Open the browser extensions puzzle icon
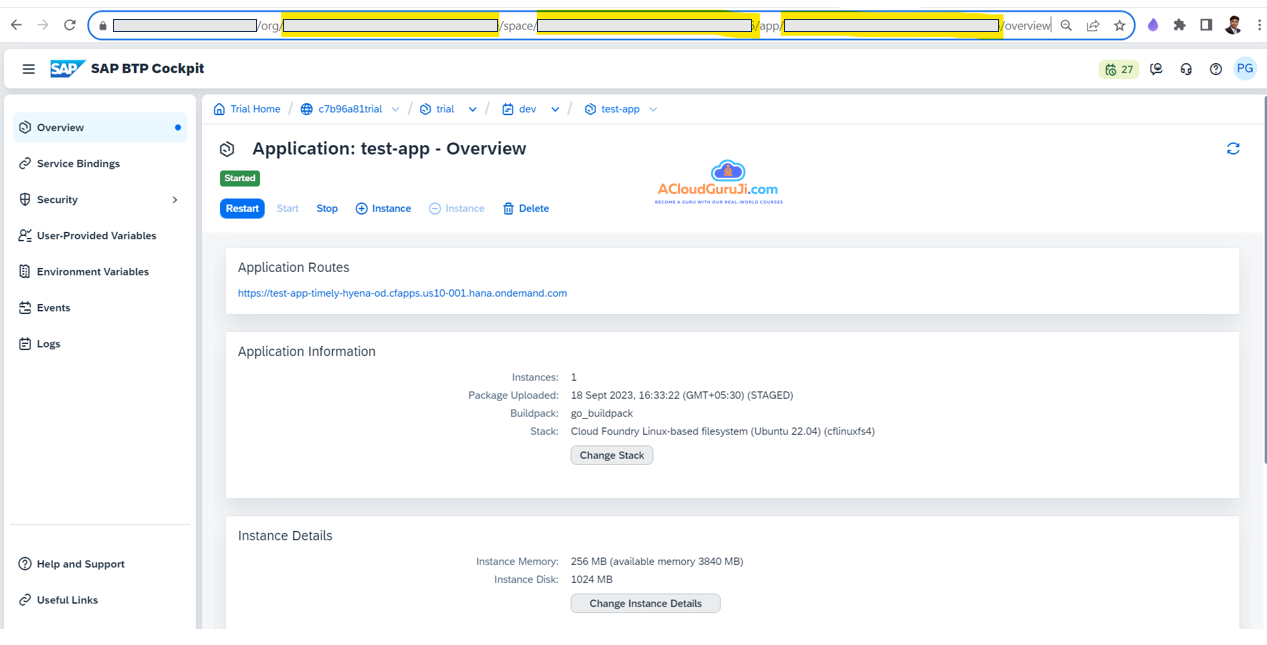This screenshot has width=1267, height=645. click(1179, 25)
